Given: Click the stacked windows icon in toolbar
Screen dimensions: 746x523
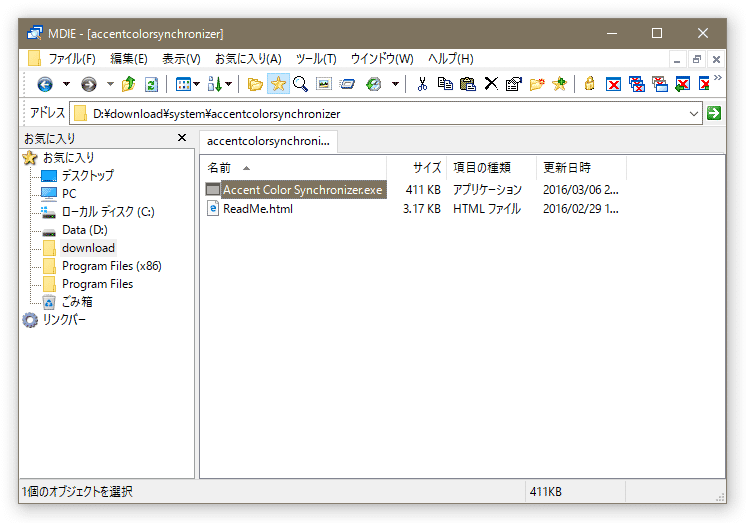Looking at the screenshot, I should tap(347, 84).
